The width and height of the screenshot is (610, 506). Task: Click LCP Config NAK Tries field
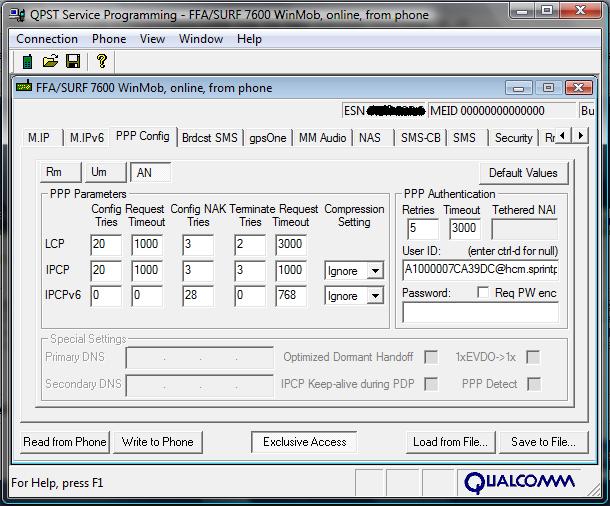click(198, 244)
